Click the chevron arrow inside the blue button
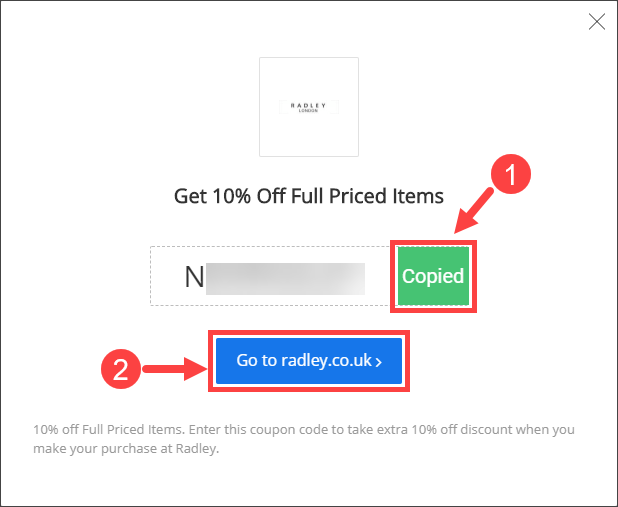 point(378,362)
